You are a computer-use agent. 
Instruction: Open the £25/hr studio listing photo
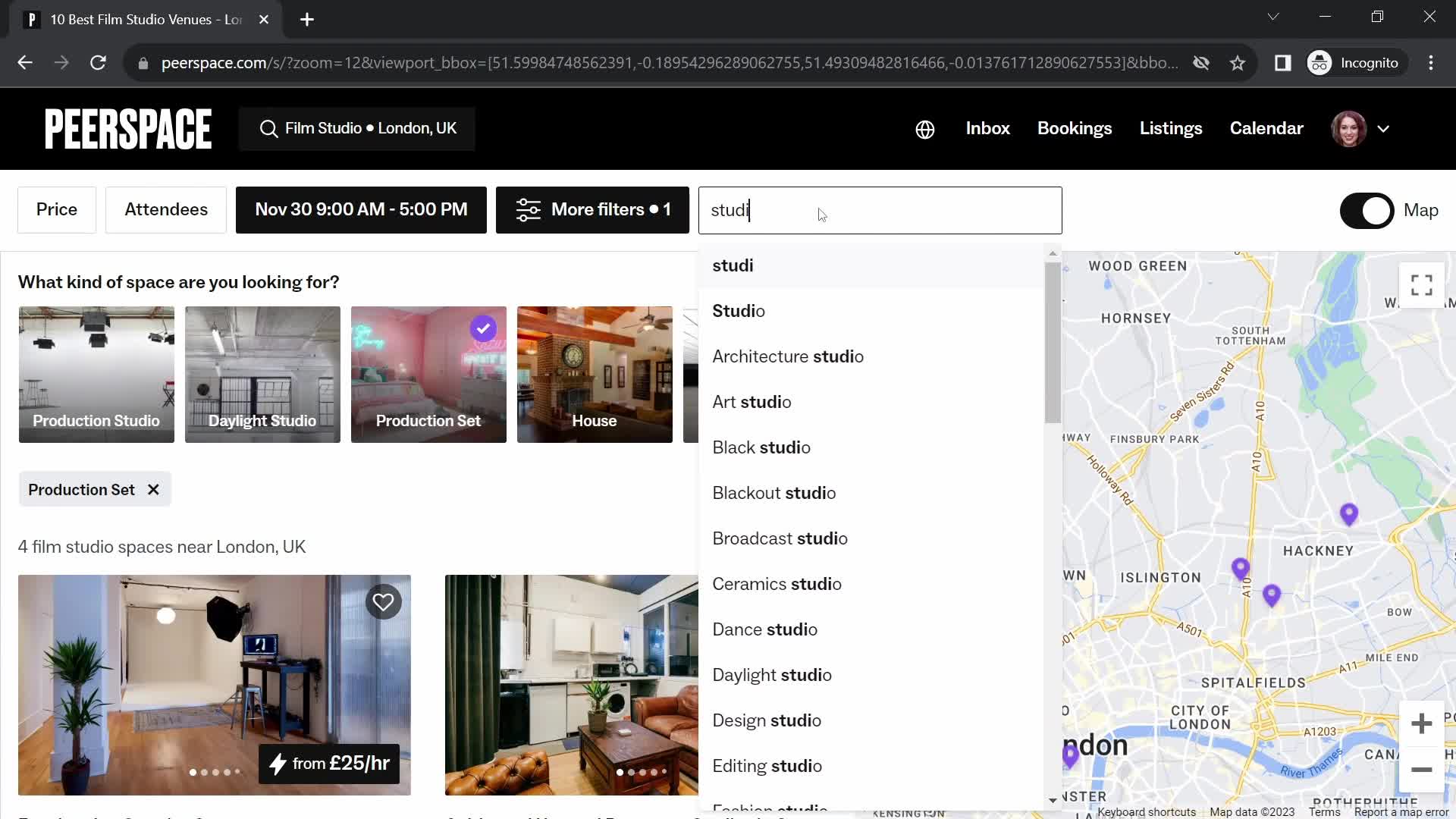215,685
